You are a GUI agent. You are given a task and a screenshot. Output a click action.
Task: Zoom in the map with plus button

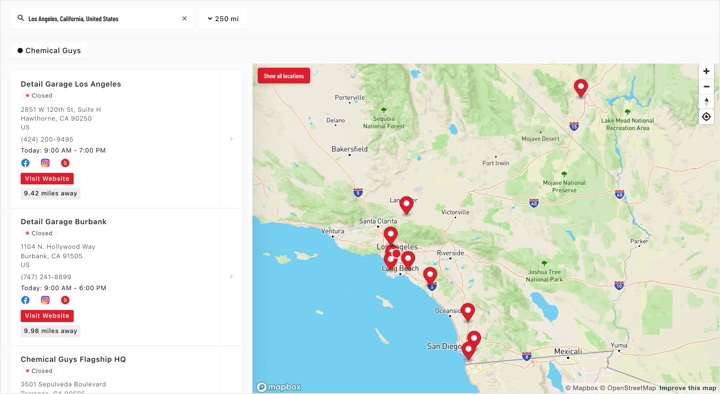tap(706, 71)
